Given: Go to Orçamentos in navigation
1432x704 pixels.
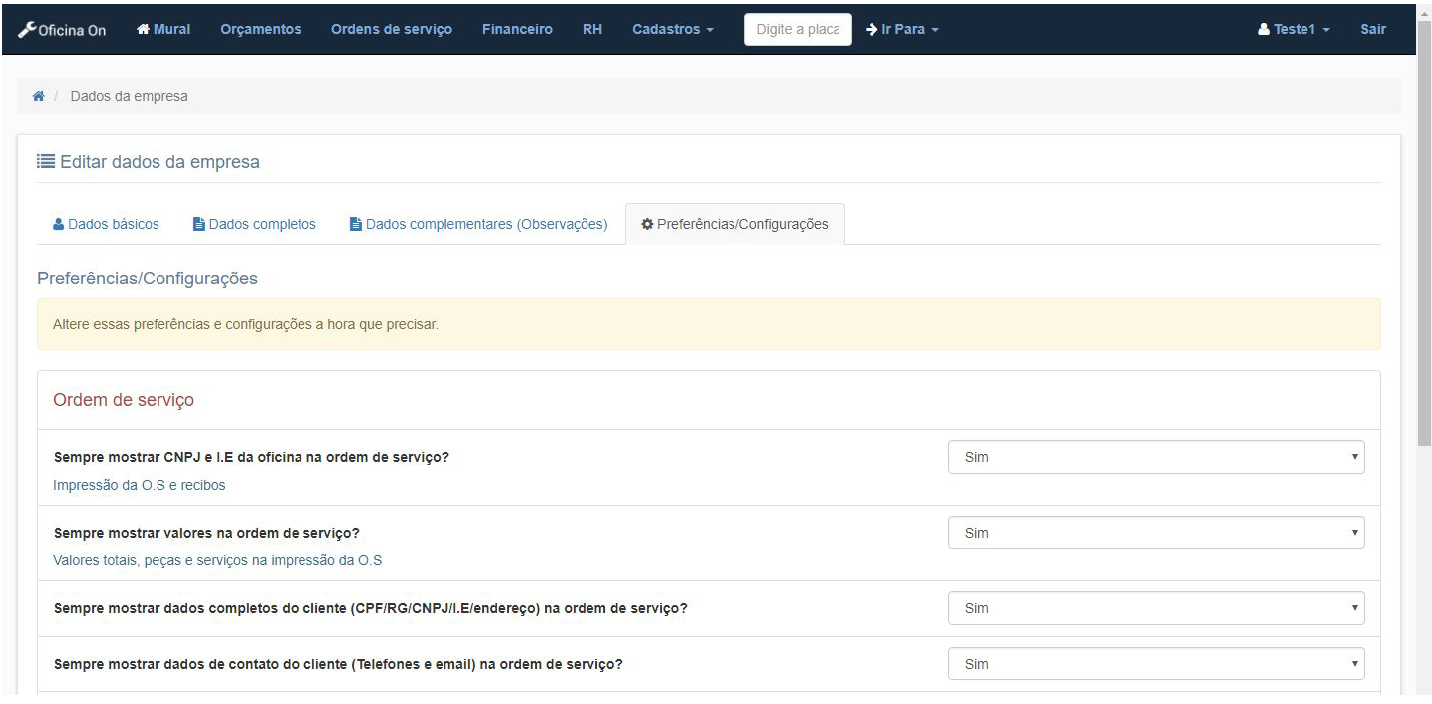Looking at the screenshot, I should click(x=260, y=29).
